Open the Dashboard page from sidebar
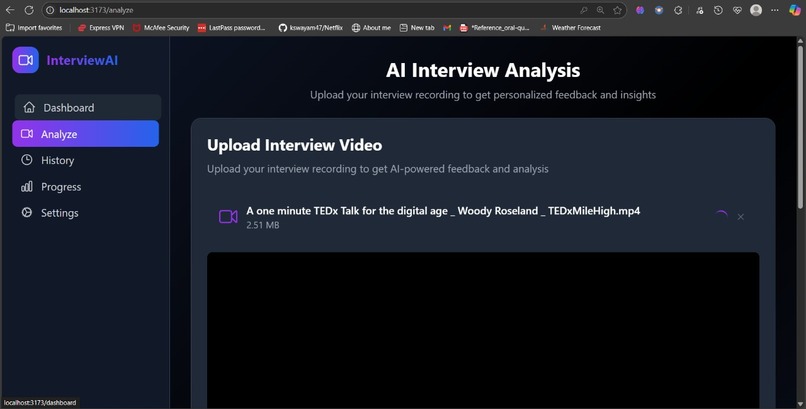 point(88,107)
